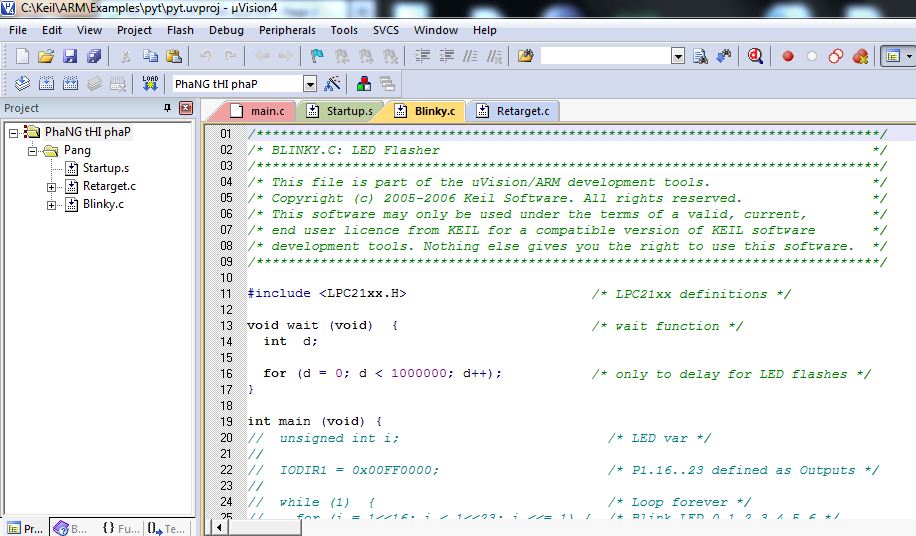The image size is (916, 536).
Task: Translate the current file with the first build toolbar icon
Action: click(22, 84)
